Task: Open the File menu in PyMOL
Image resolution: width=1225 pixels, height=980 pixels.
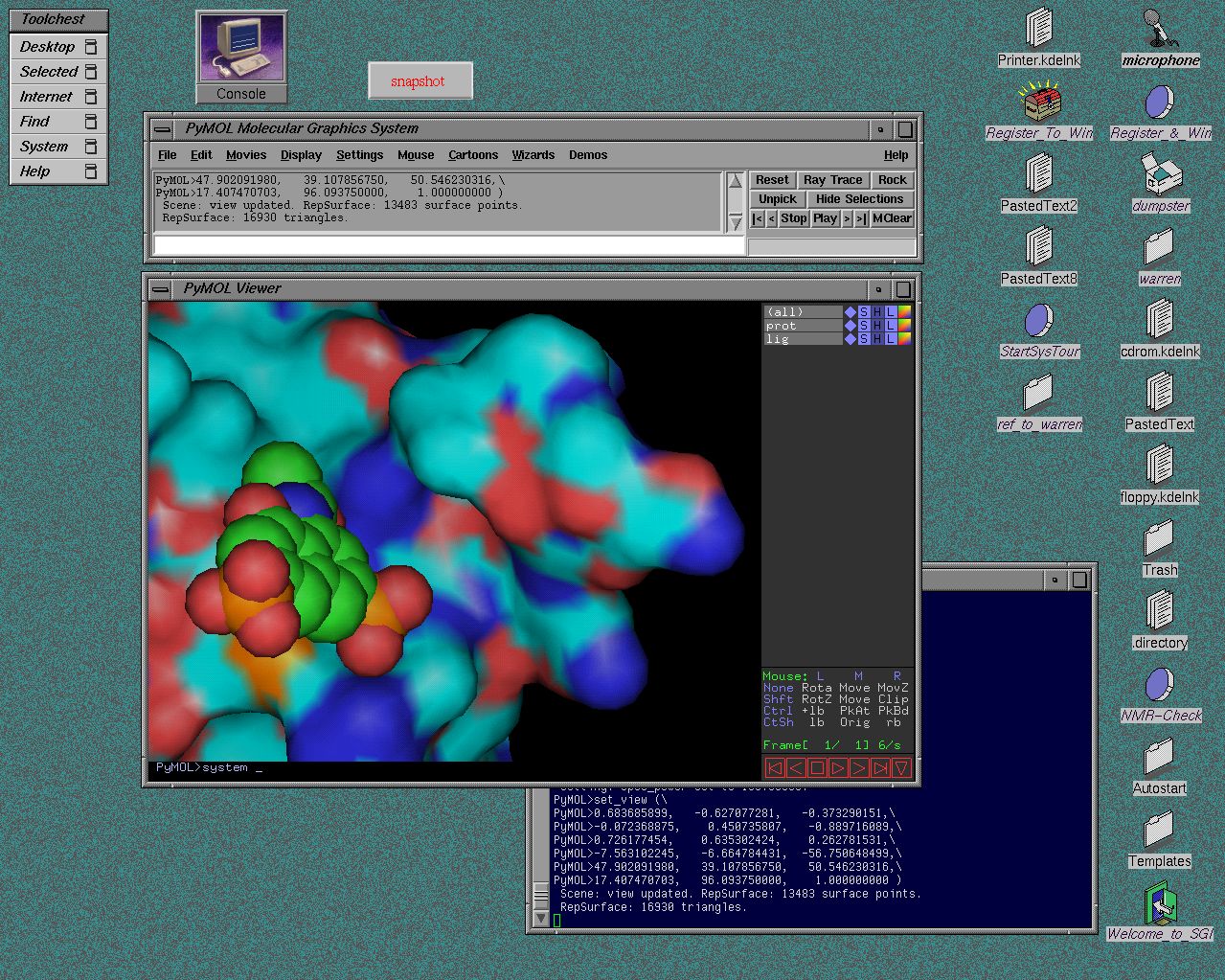Action: coord(168,155)
